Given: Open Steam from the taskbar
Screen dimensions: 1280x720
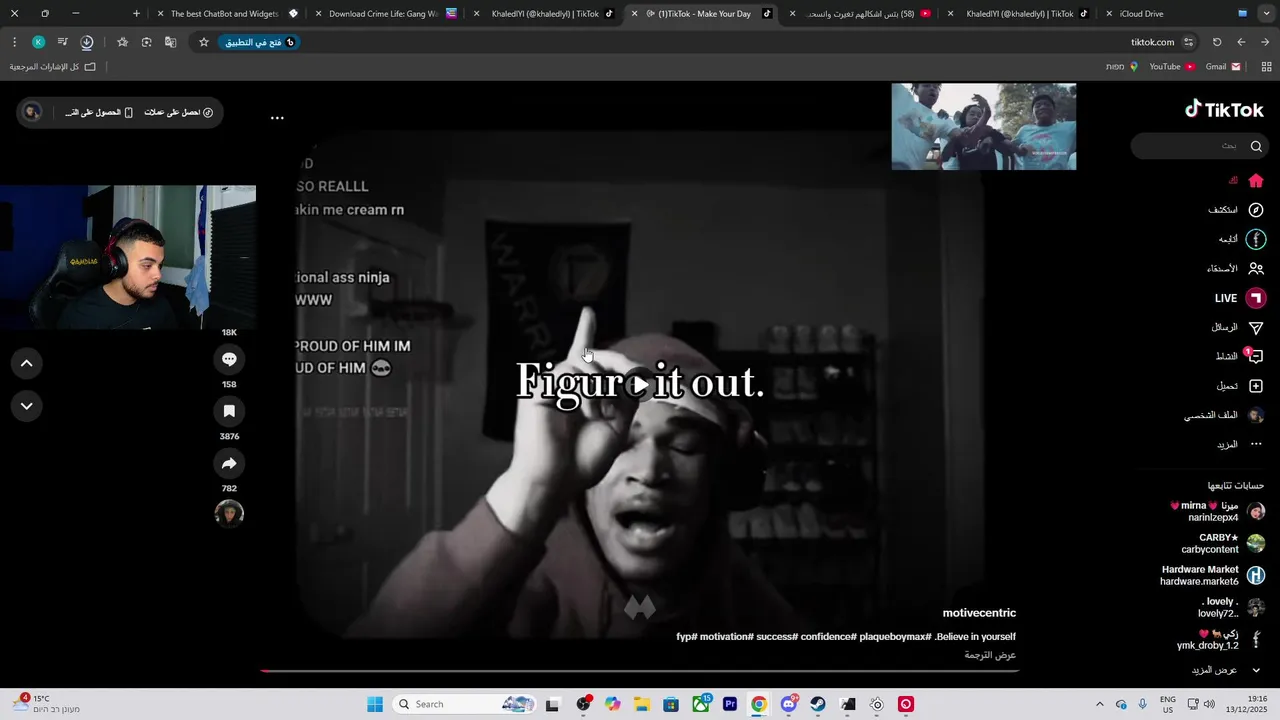Looking at the screenshot, I should [818, 704].
